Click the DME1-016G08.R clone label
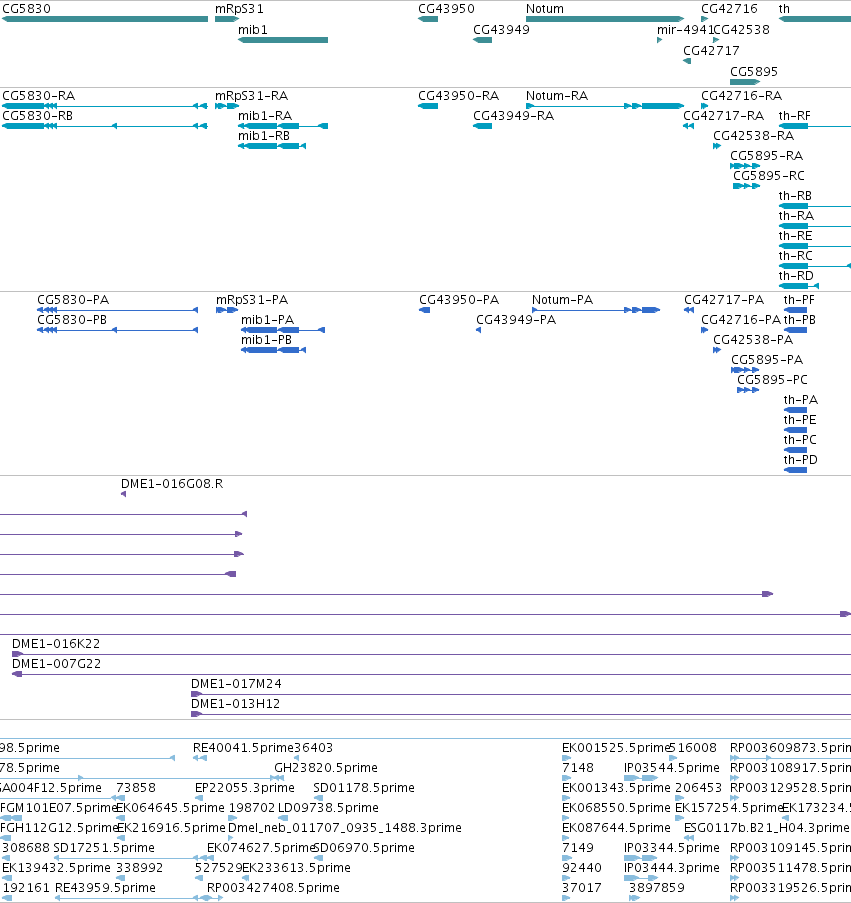This screenshot has height=903, width=851. [x=172, y=484]
